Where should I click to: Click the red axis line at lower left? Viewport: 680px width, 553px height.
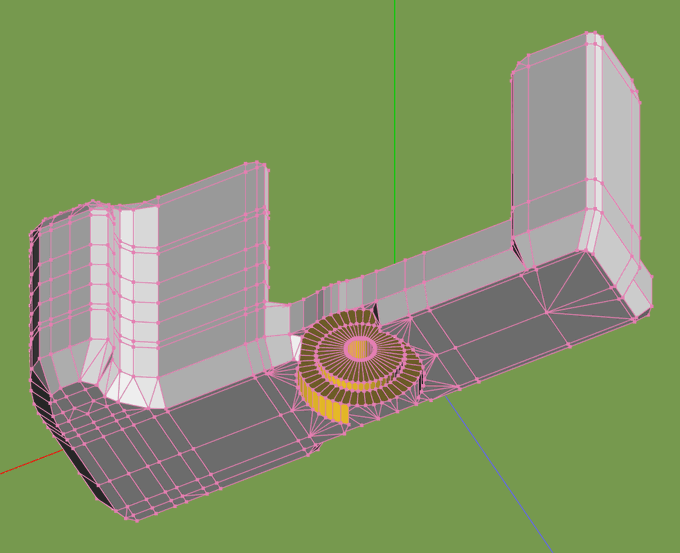pos(31,461)
